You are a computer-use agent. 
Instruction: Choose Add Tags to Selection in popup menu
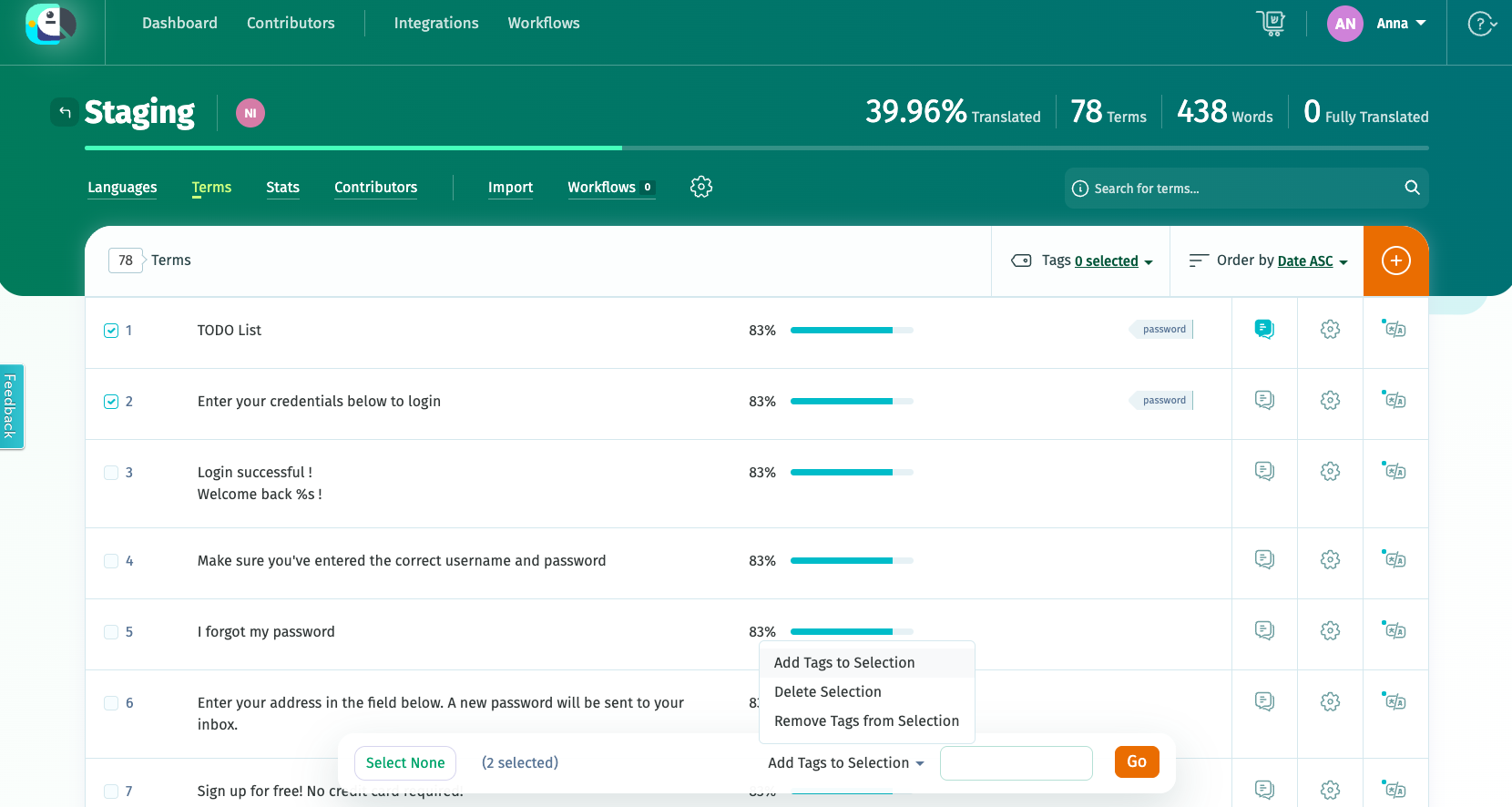point(867,663)
